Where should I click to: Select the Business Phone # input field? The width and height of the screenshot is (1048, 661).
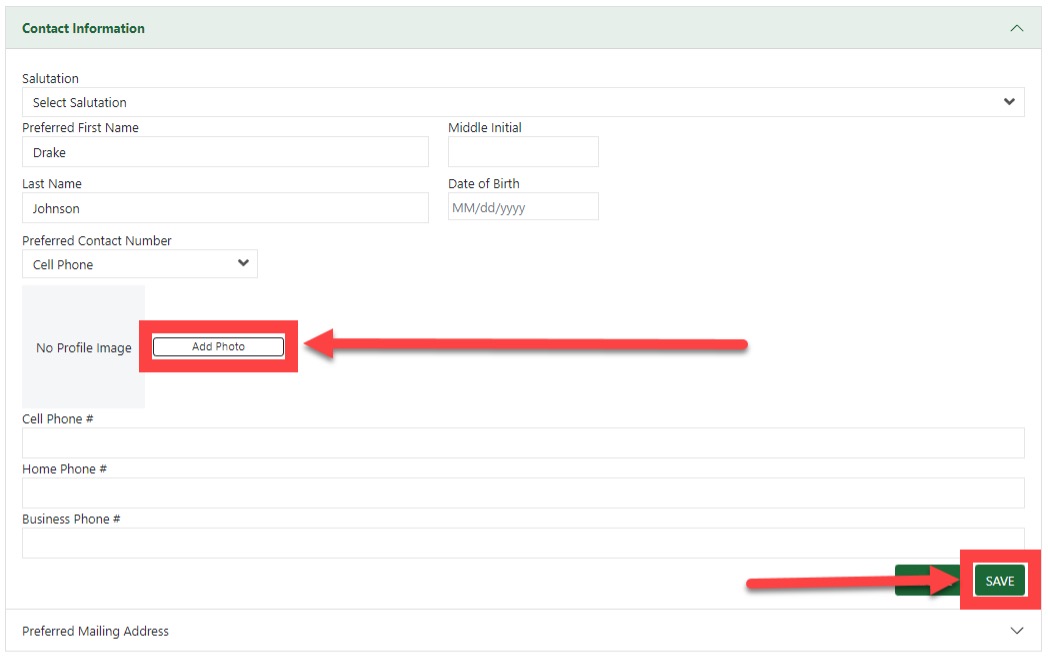(x=523, y=543)
